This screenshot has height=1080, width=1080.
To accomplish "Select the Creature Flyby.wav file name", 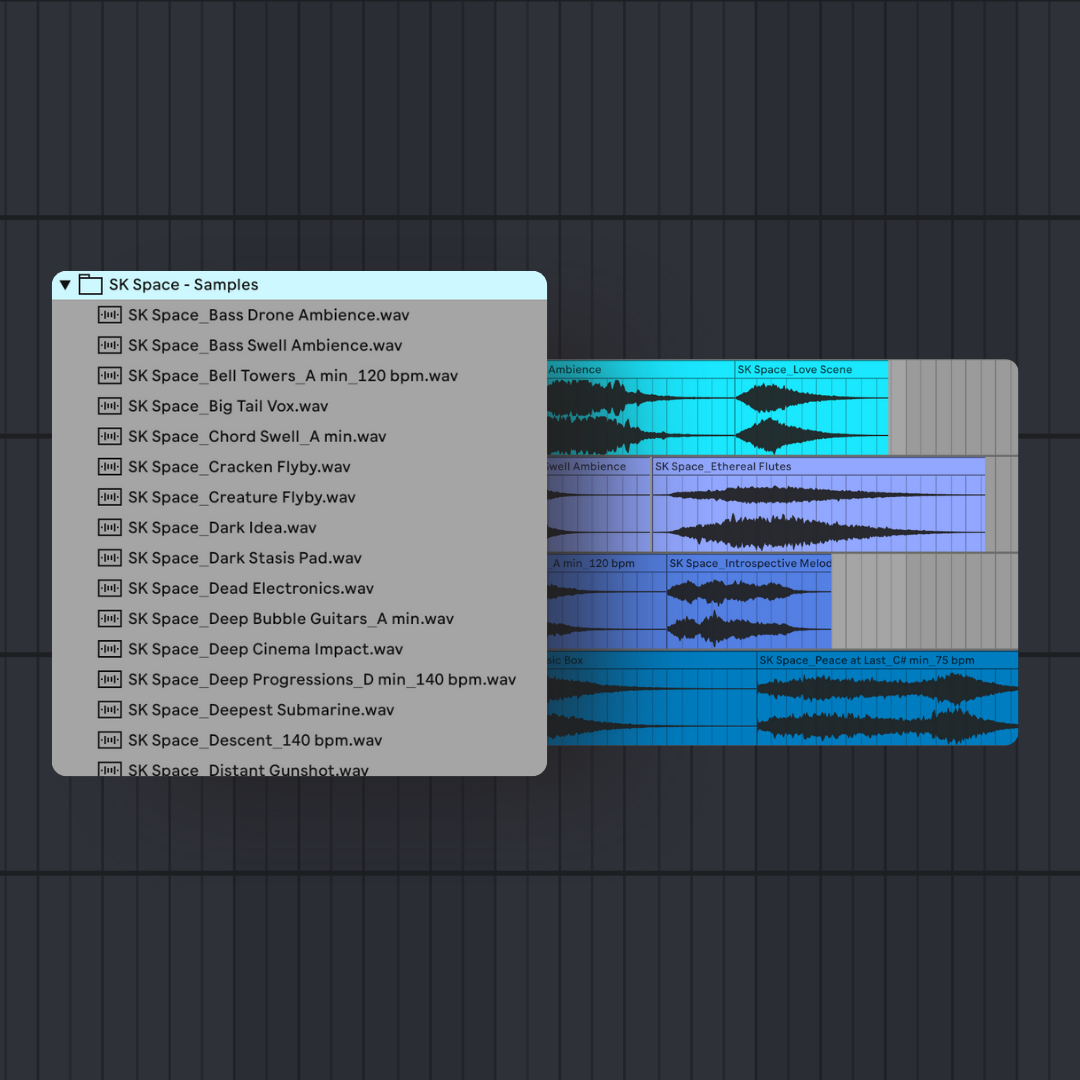I will 242,497.
